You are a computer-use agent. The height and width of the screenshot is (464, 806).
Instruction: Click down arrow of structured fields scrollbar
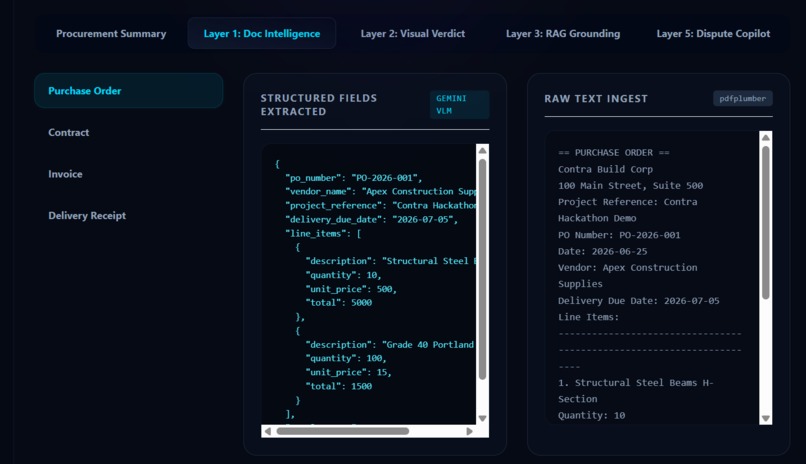pos(482,418)
